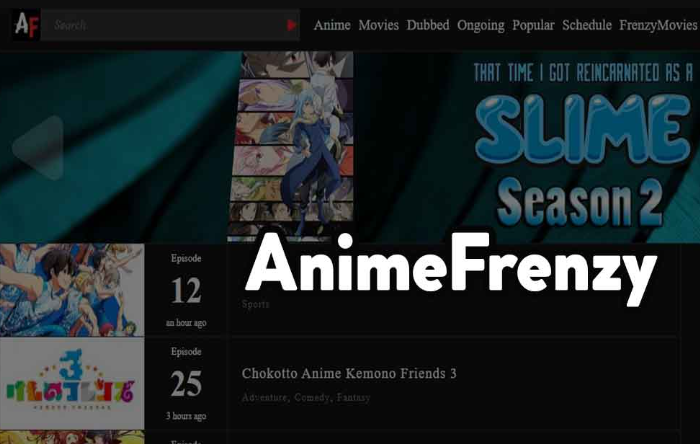The image size is (700, 444).
Task: Select Adventure, Comedy, Fantasy genre tags
Action: point(306,397)
